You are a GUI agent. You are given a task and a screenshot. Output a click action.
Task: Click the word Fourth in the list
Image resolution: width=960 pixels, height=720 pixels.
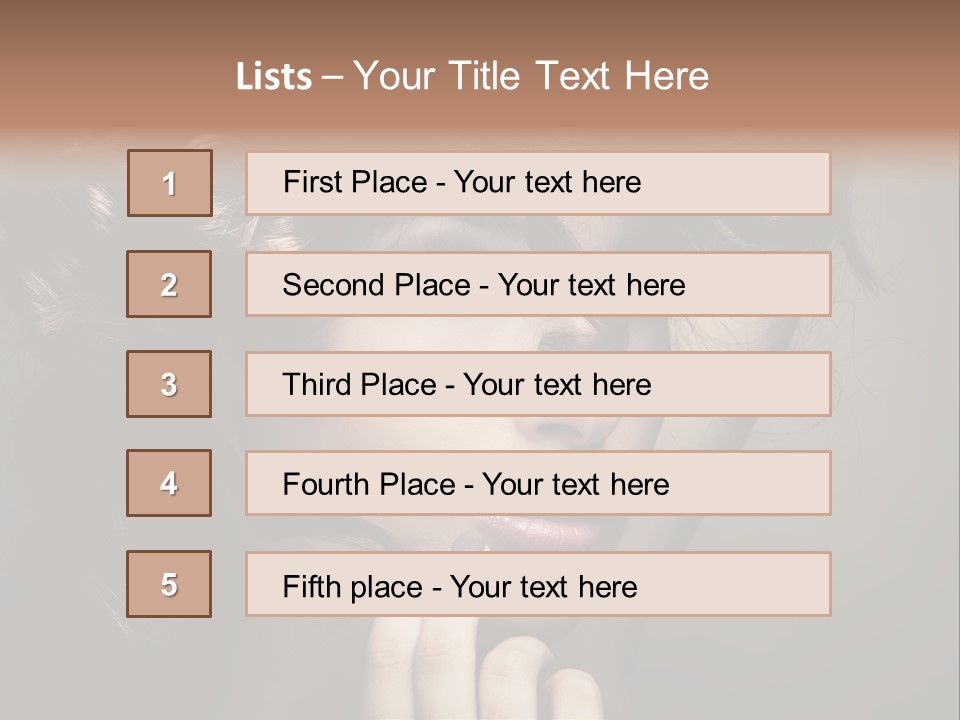point(327,485)
